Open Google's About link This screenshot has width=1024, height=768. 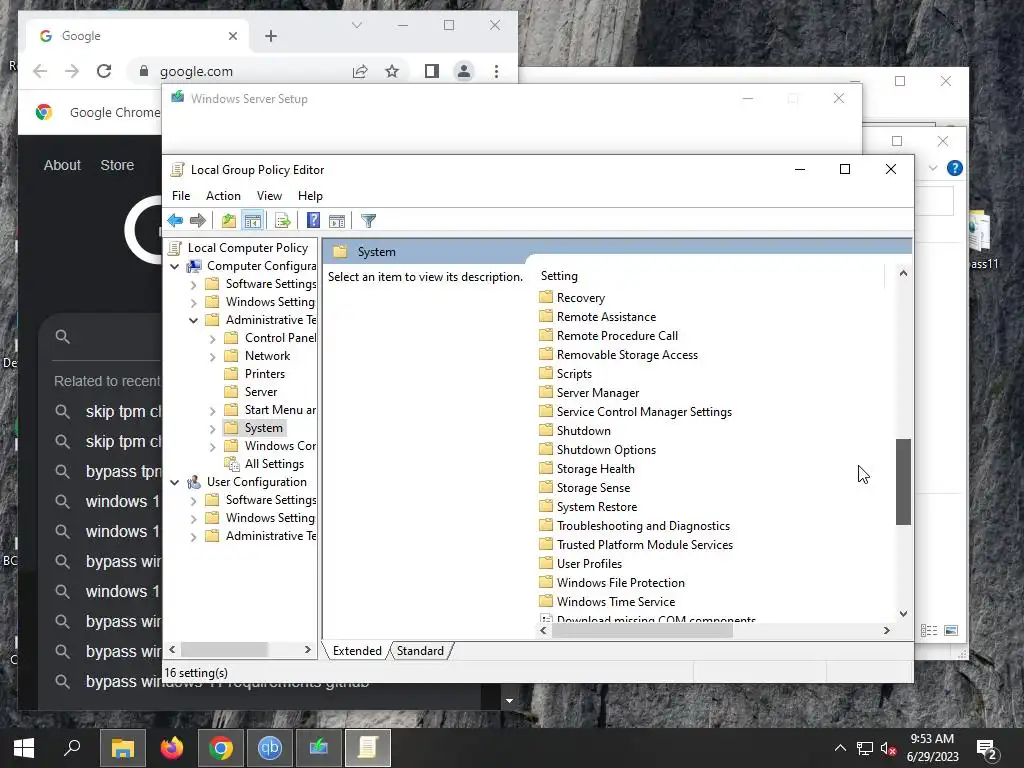click(62, 165)
